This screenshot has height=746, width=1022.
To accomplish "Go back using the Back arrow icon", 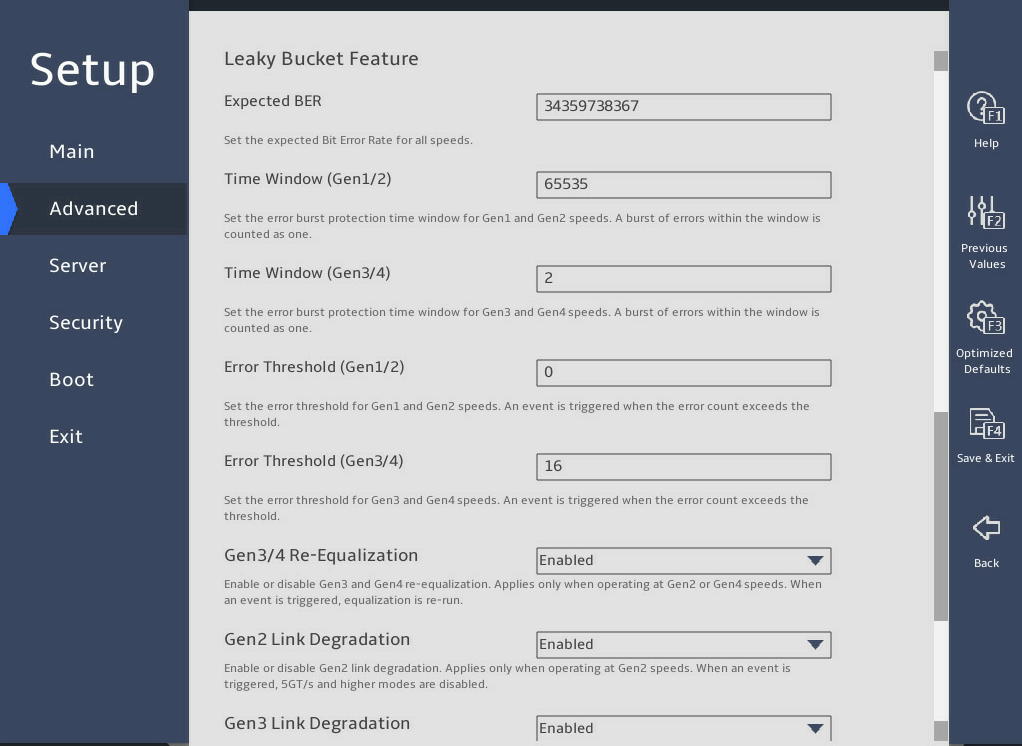I will pos(986,528).
